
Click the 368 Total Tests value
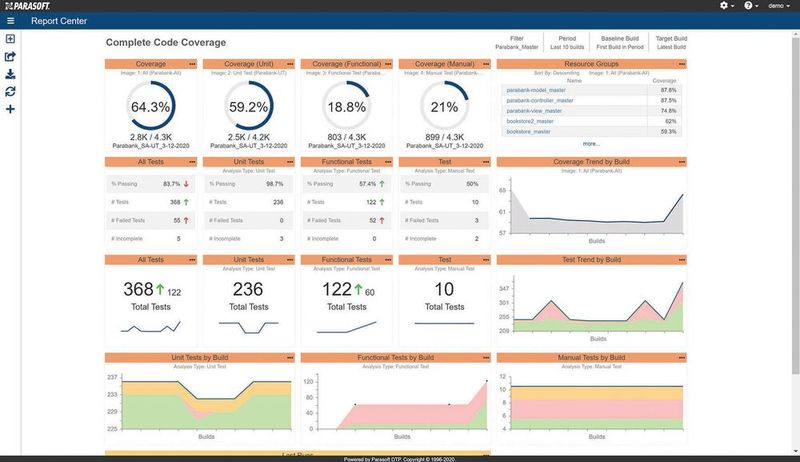138,289
